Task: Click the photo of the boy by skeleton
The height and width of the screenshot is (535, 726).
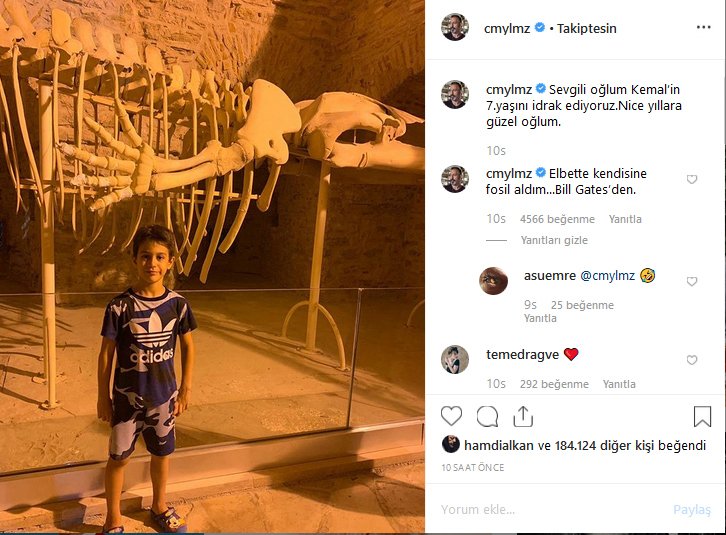Action: pyautogui.click(x=212, y=267)
